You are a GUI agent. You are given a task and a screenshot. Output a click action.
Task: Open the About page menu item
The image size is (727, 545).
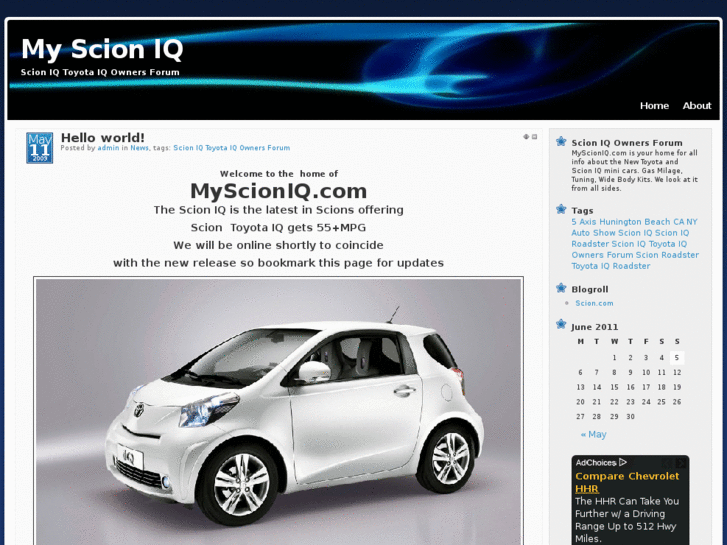[x=696, y=106]
